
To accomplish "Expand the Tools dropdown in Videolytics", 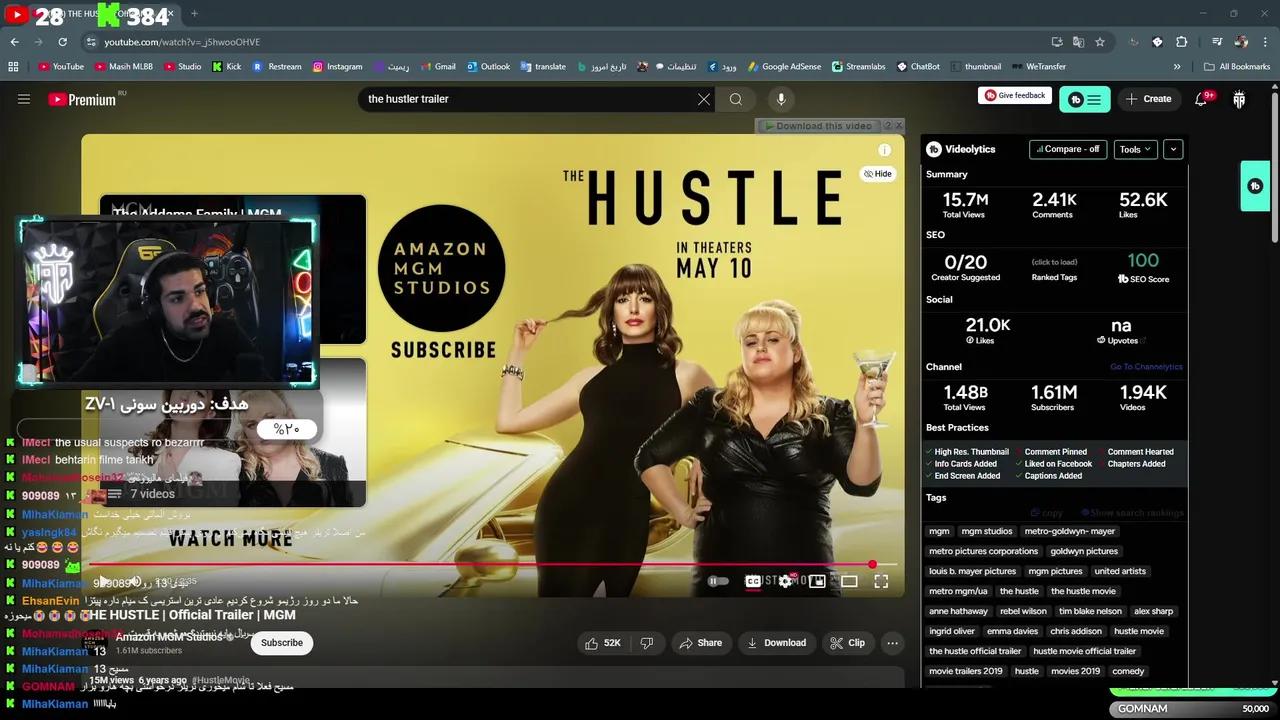I will [x=1135, y=149].
